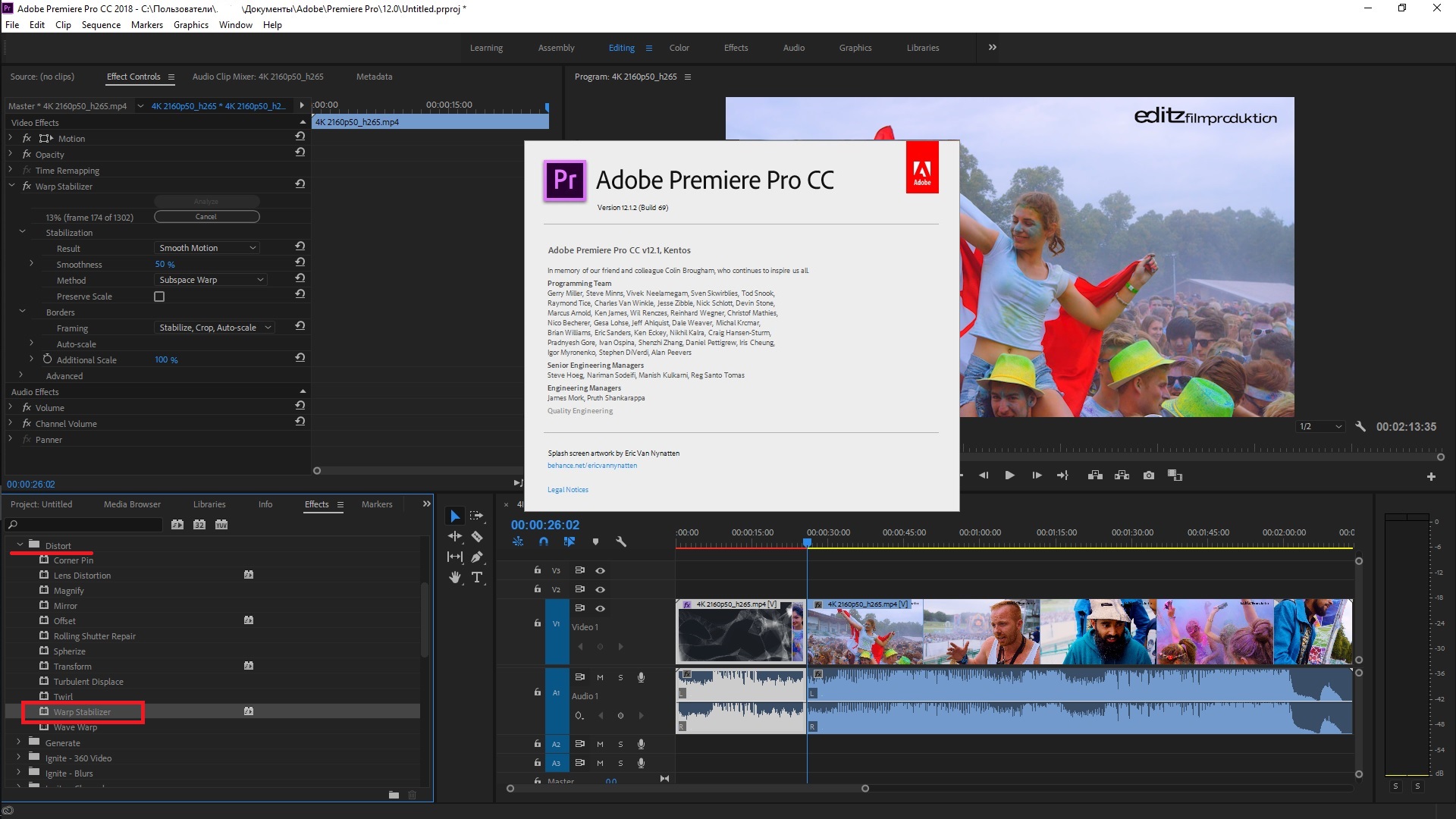
Task: Expand the Generate effects folder
Action: click(x=19, y=742)
